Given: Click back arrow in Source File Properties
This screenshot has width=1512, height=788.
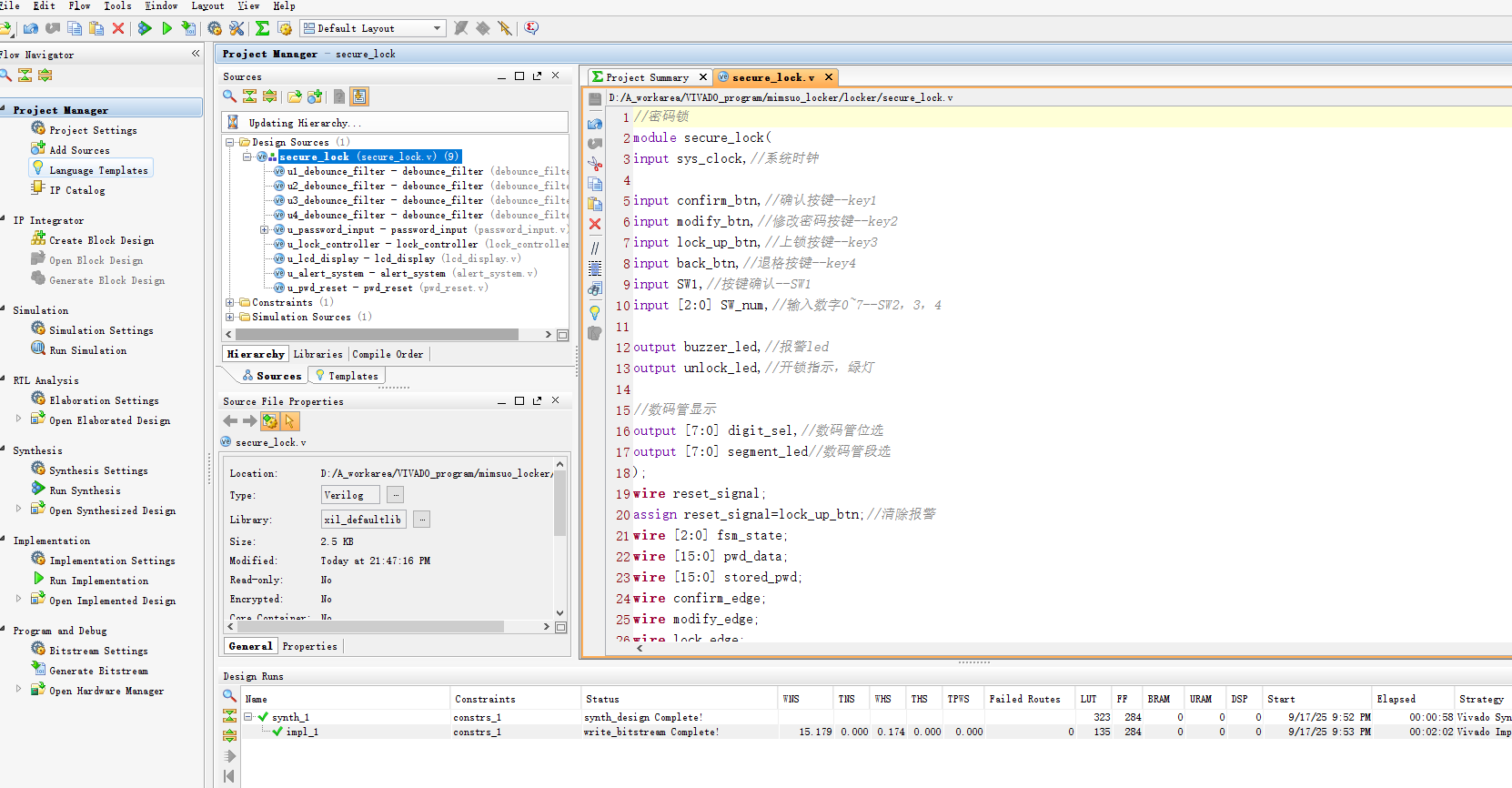Looking at the screenshot, I should (230, 421).
